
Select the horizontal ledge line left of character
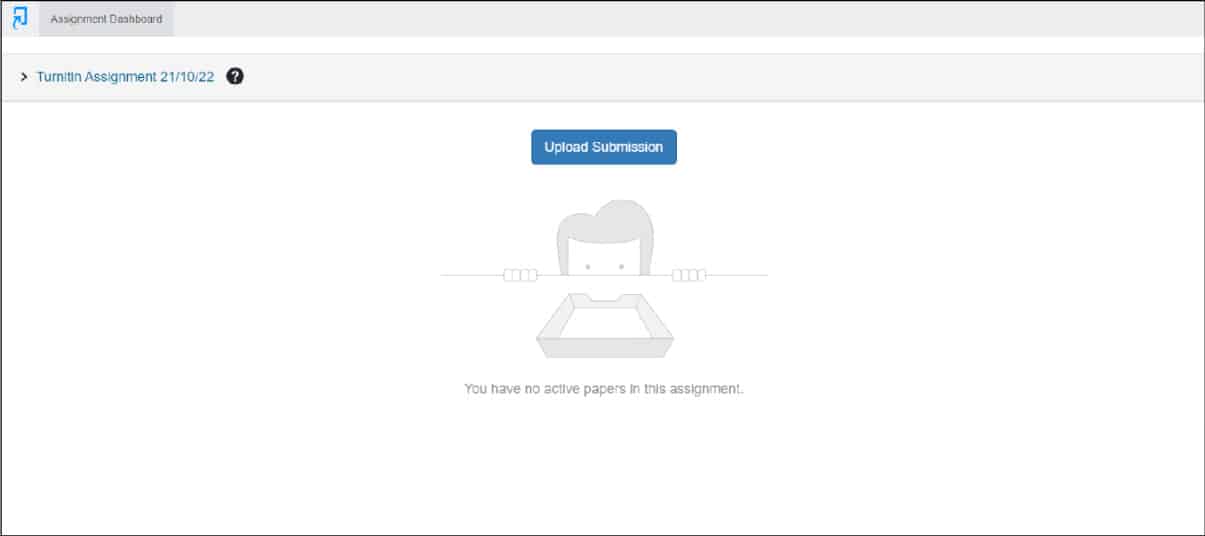[x=472, y=275]
